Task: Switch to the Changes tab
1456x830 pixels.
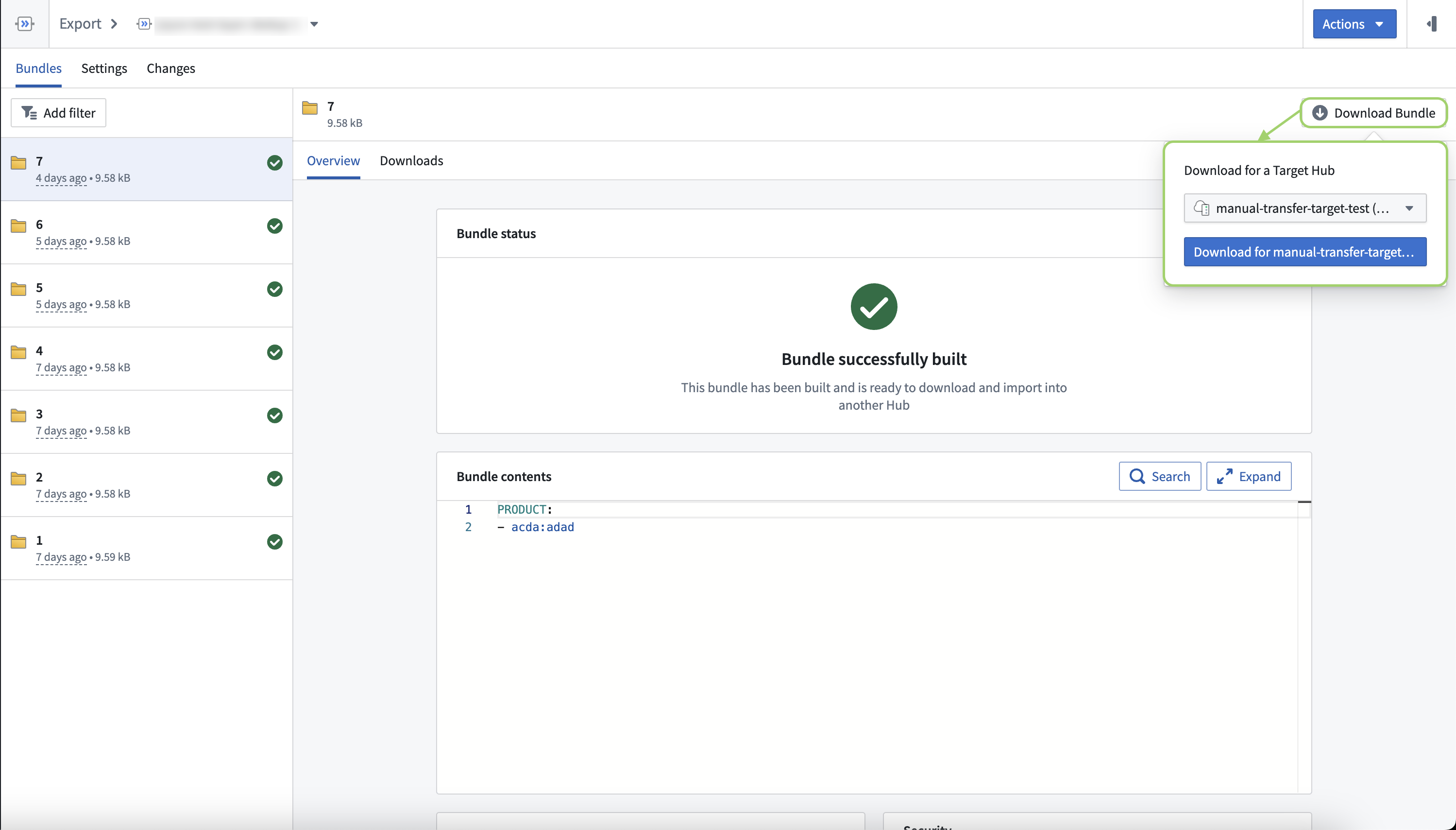Action: 171,68
